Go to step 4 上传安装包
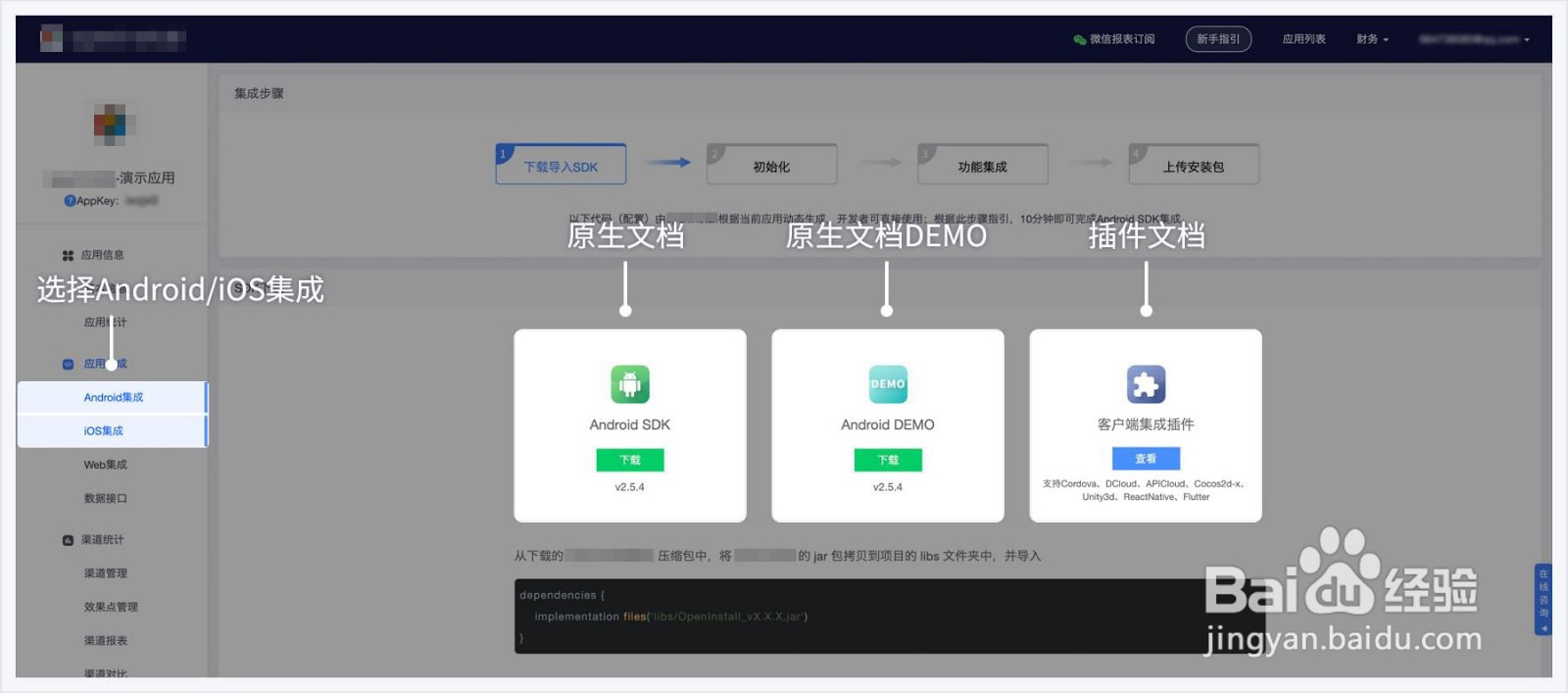1568x693 pixels. pyautogui.click(x=1194, y=165)
